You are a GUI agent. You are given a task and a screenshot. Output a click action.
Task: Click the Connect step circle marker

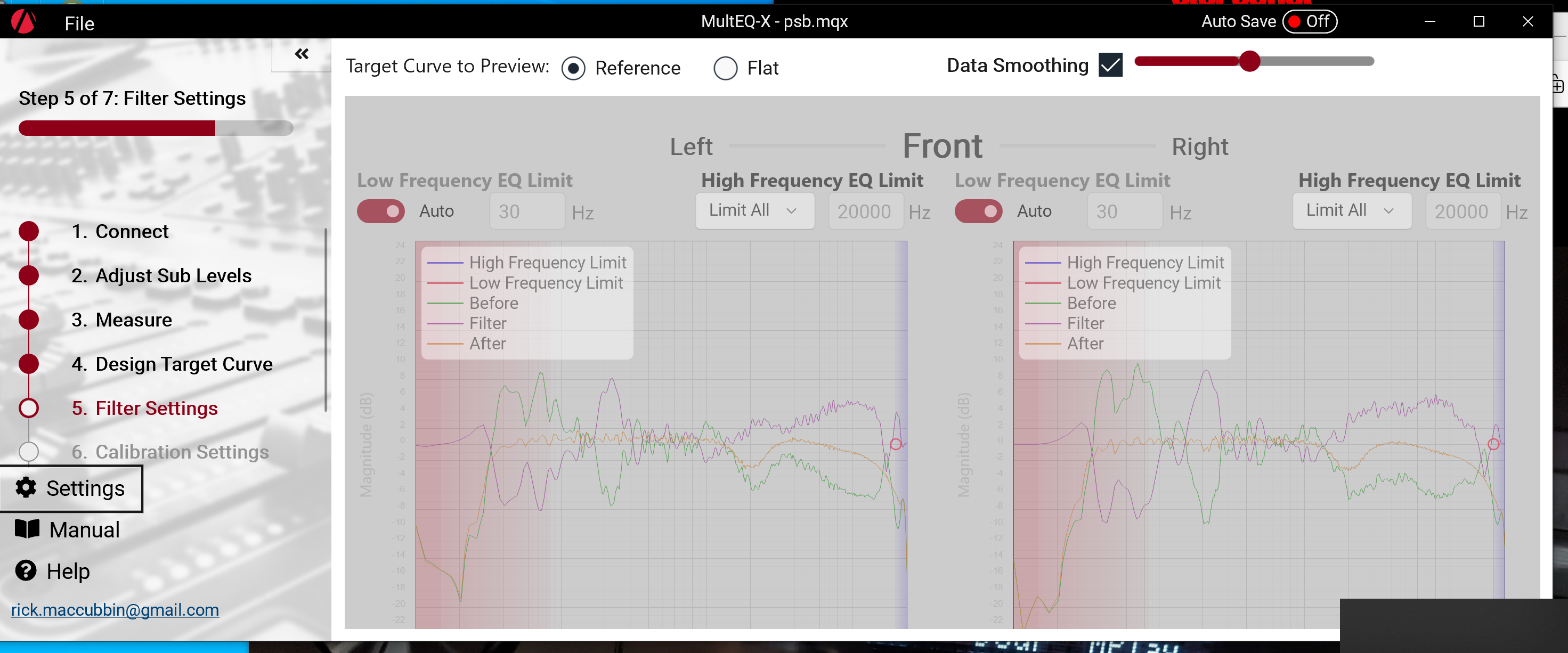(x=29, y=231)
